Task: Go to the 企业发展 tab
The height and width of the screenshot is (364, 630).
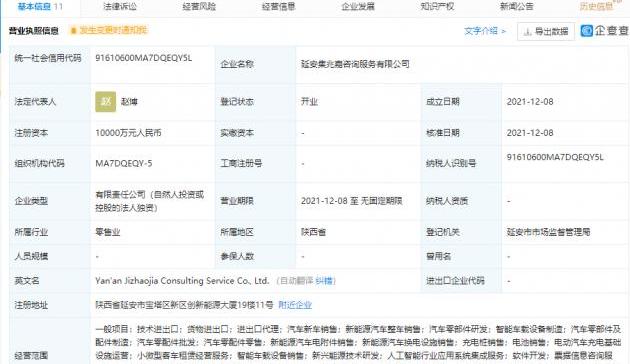Action: tap(358, 6)
